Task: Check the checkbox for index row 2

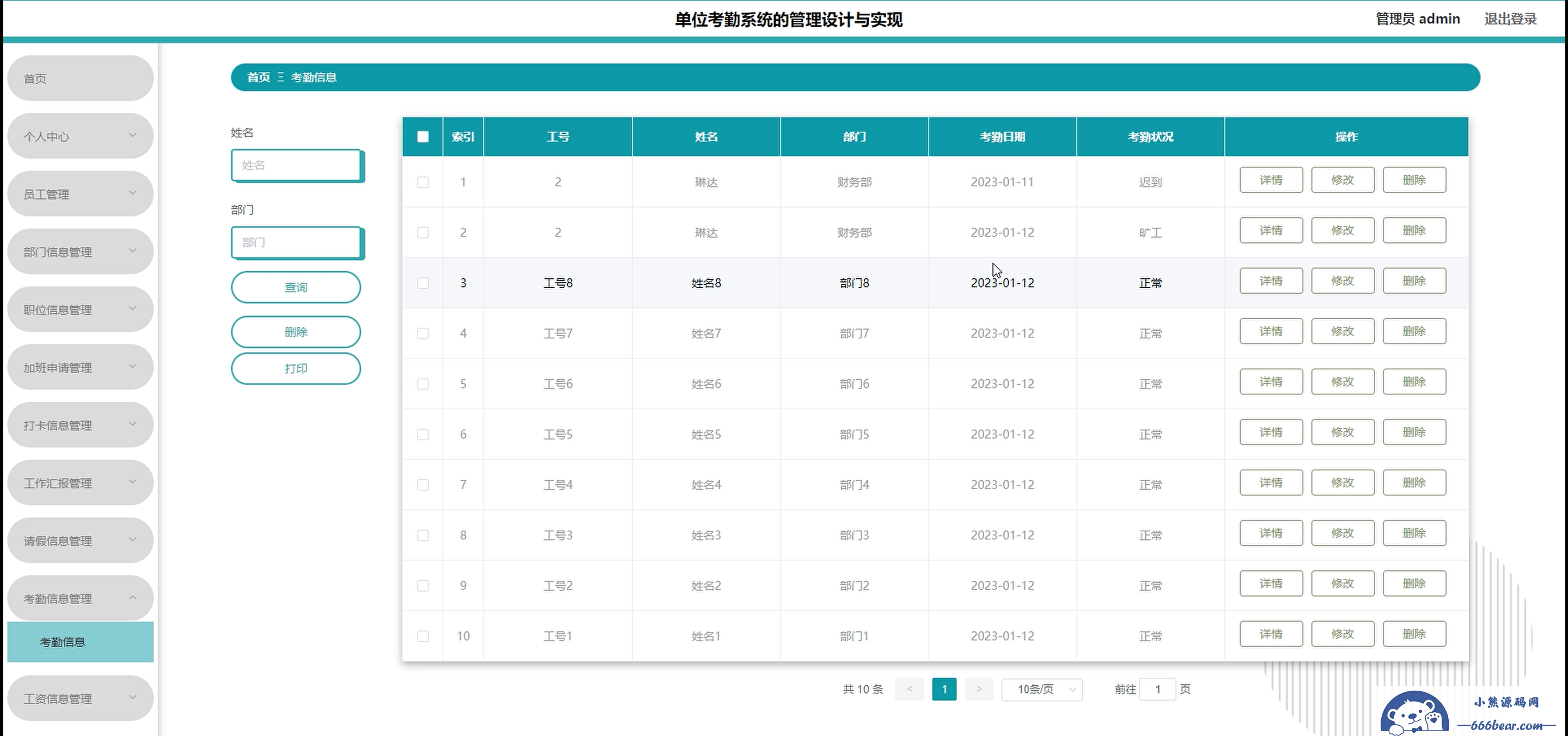Action: click(423, 233)
